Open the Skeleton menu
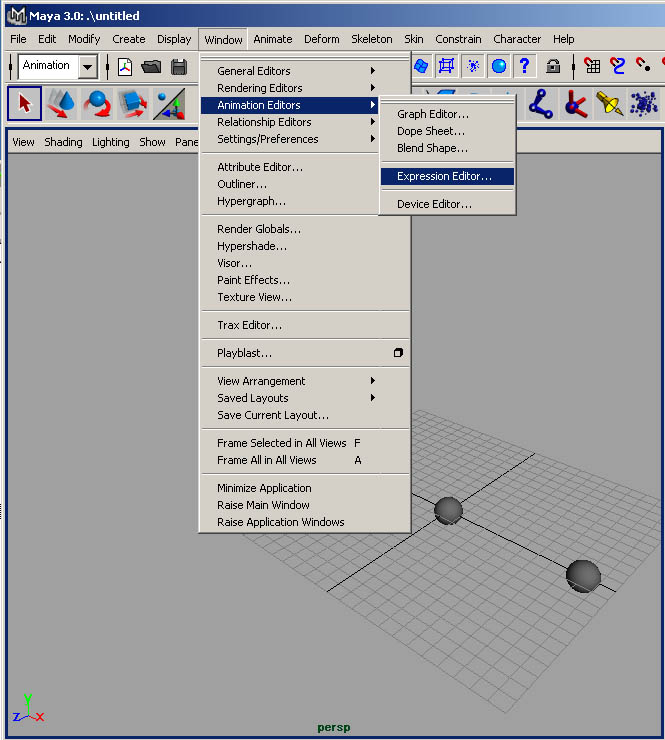This screenshot has height=740, width=665. pyautogui.click(x=371, y=39)
